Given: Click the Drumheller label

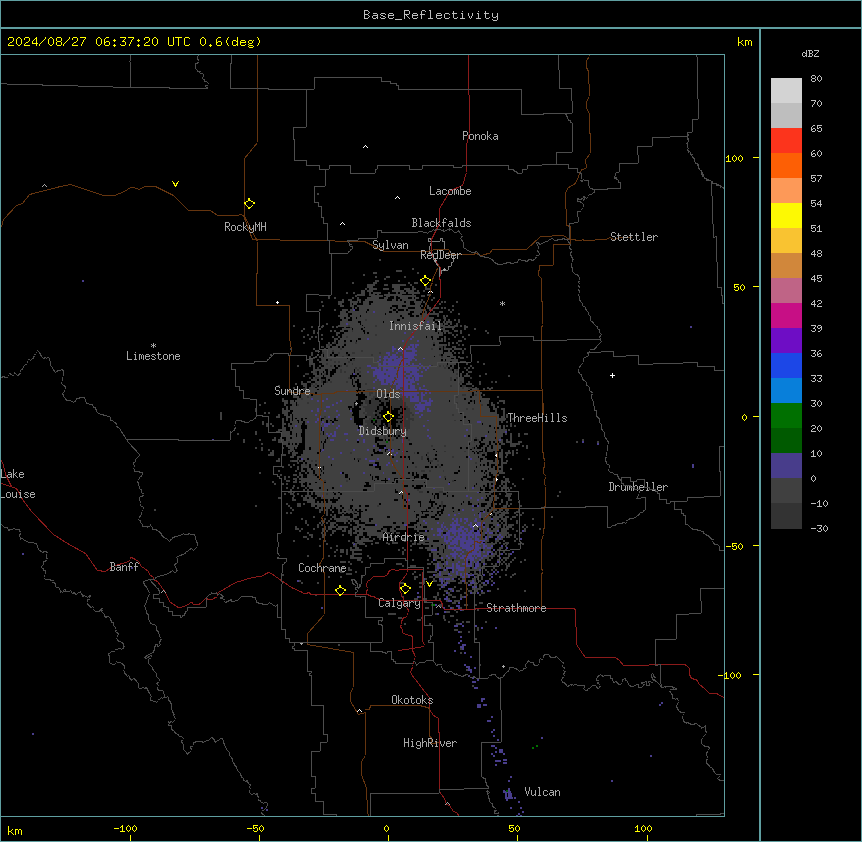Looking at the screenshot, I should click(x=638, y=487).
